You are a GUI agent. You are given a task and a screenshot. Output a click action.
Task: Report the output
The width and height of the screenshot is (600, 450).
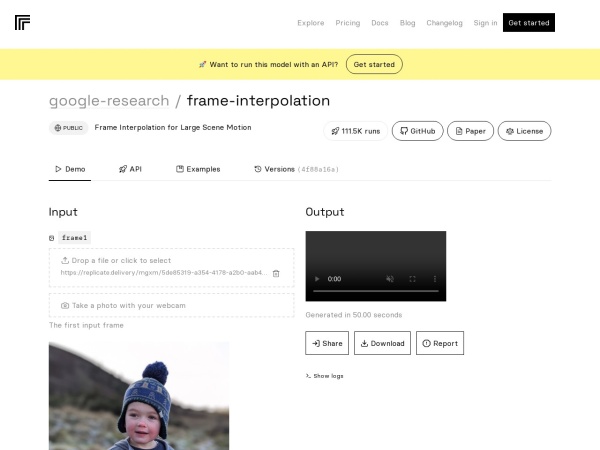440,343
